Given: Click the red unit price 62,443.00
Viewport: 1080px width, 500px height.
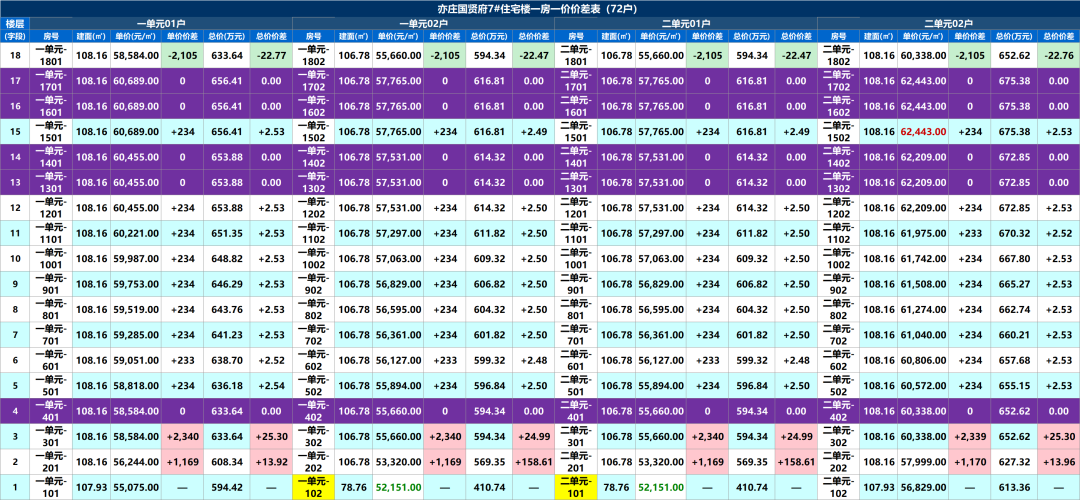Looking at the screenshot, I should pyautogui.click(x=924, y=131).
